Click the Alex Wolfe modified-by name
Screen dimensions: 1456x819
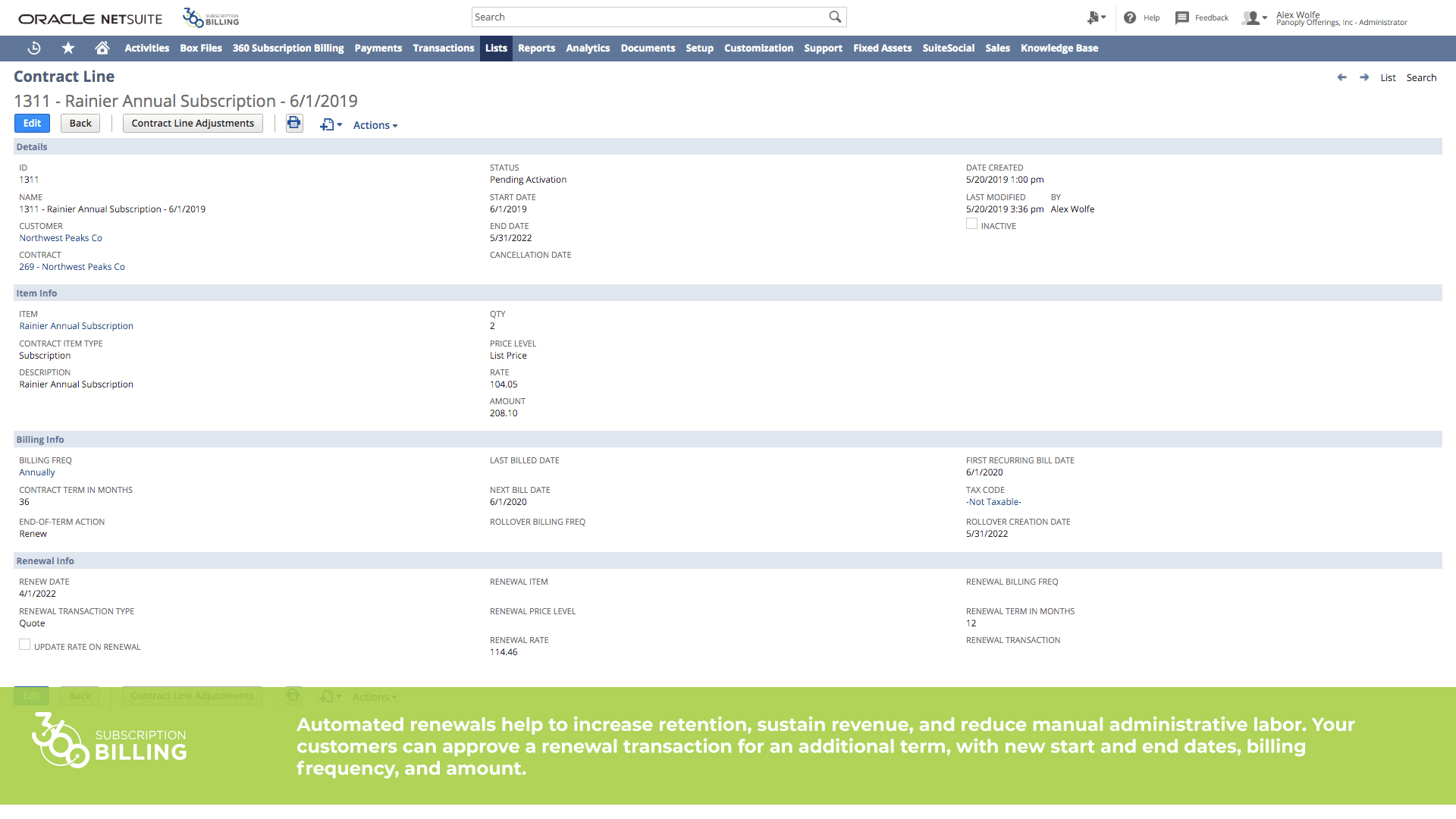point(1072,209)
